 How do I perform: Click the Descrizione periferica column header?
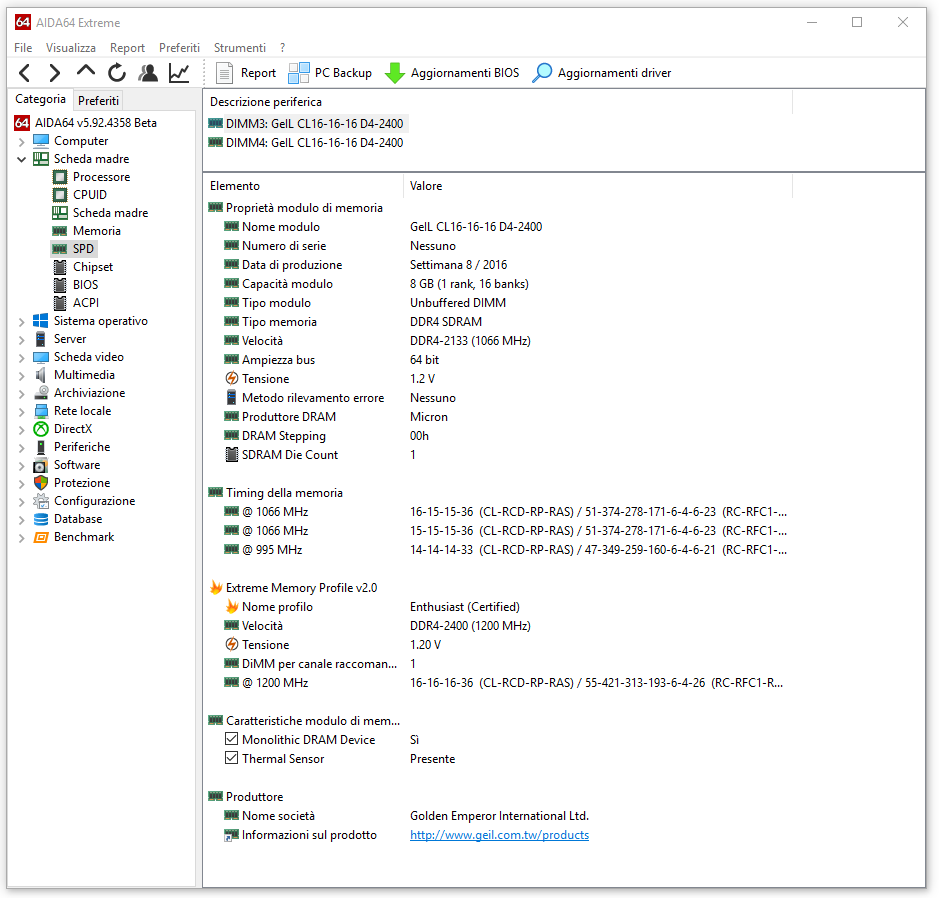pyautogui.click(x=498, y=102)
